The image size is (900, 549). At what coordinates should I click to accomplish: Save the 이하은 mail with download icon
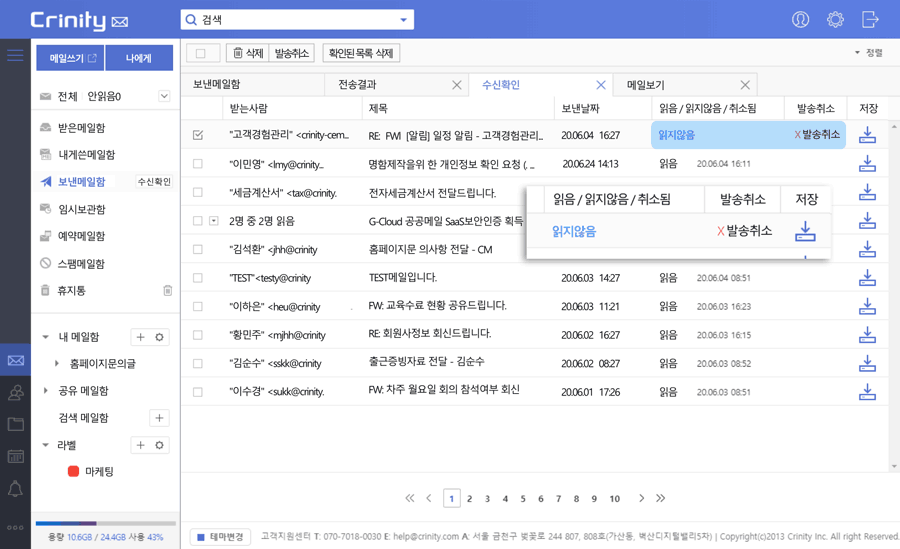[867, 306]
